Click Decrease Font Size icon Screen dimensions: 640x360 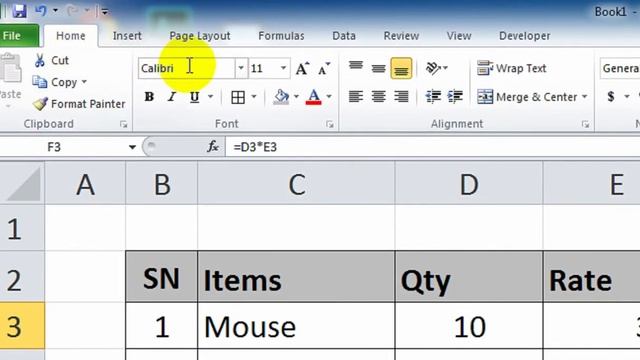tap(324, 69)
